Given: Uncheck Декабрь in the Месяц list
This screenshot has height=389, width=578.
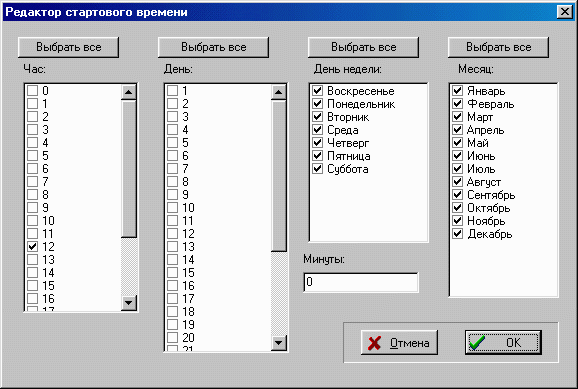Looking at the screenshot, I should click(x=457, y=233).
